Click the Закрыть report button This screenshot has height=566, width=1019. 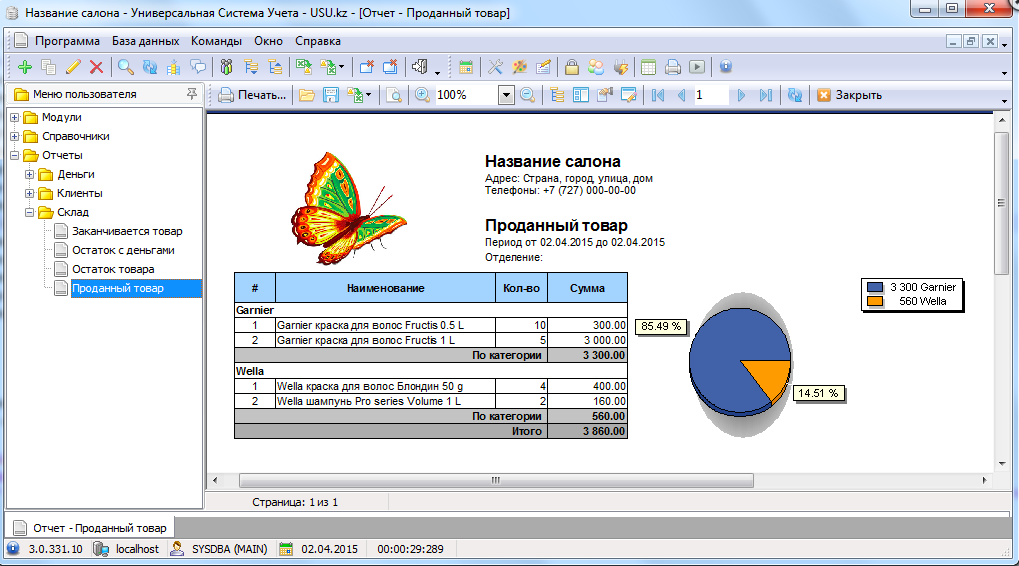coord(850,96)
